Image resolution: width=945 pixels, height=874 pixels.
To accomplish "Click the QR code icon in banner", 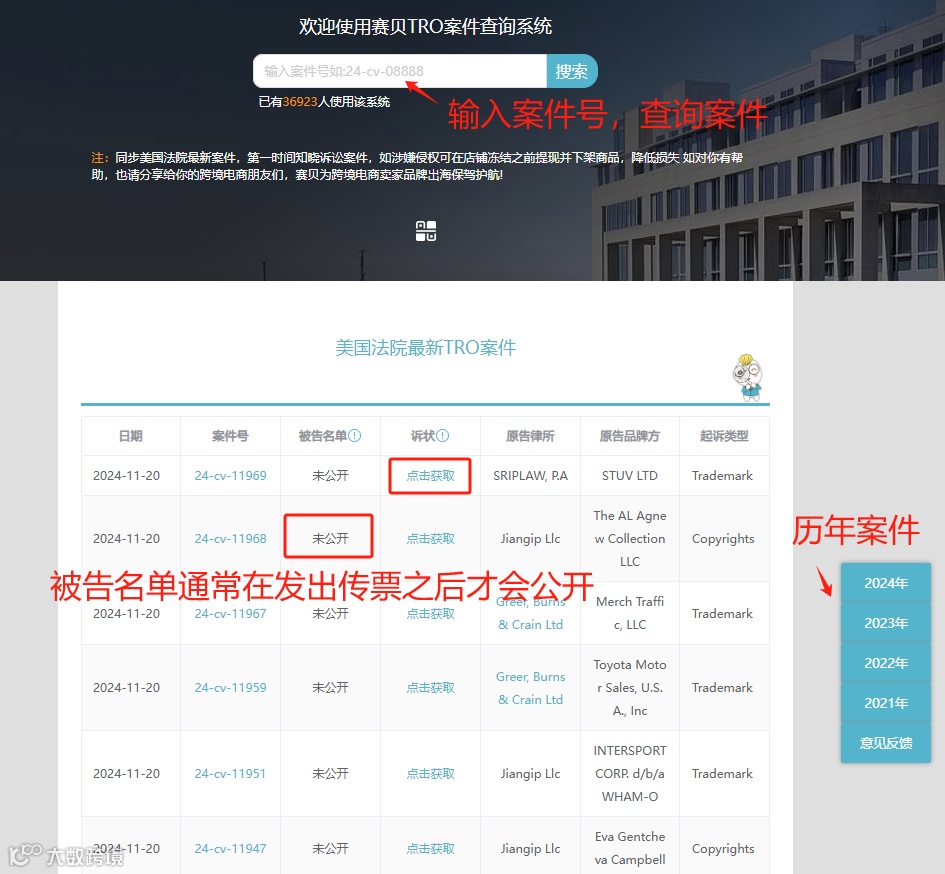I will pyautogui.click(x=425, y=231).
